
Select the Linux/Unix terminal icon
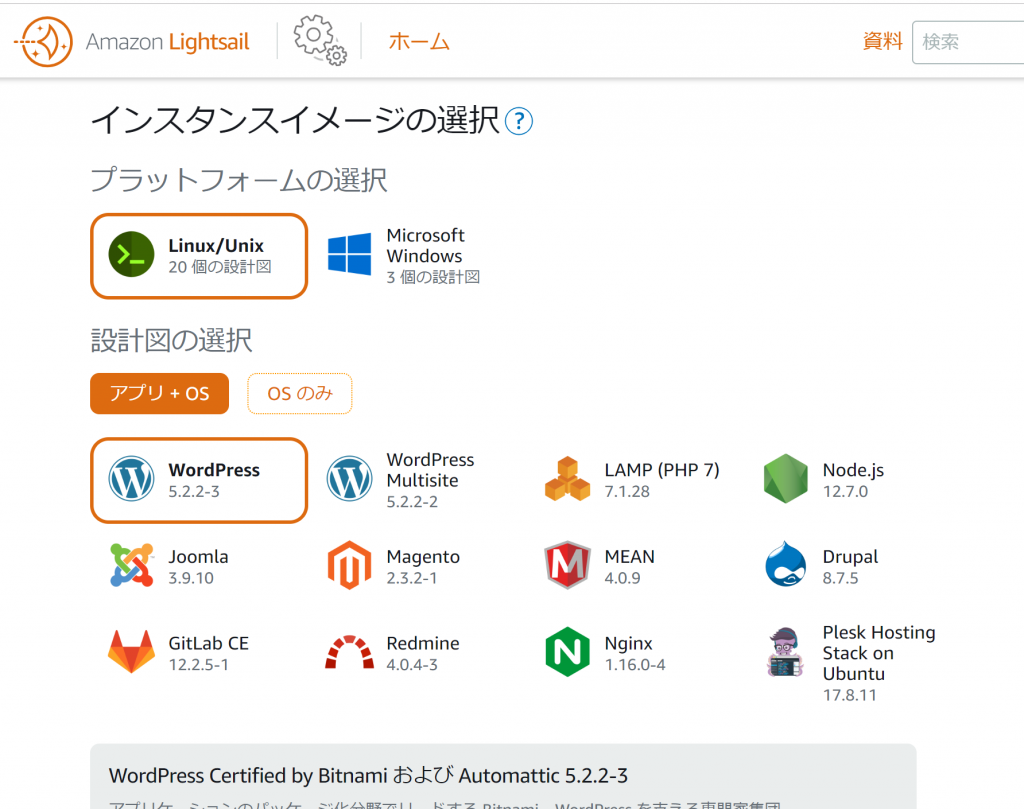[x=131, y=254]
